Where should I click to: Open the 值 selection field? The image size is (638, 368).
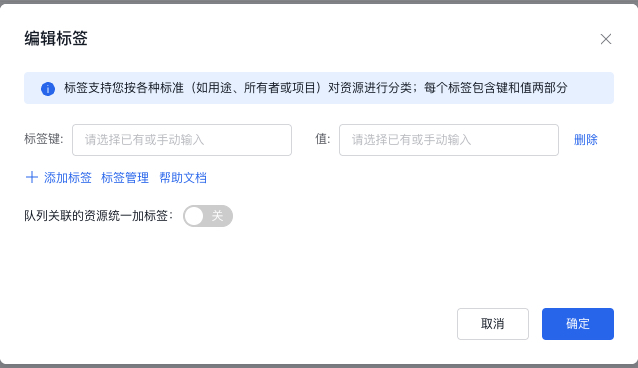coord(449,140)
